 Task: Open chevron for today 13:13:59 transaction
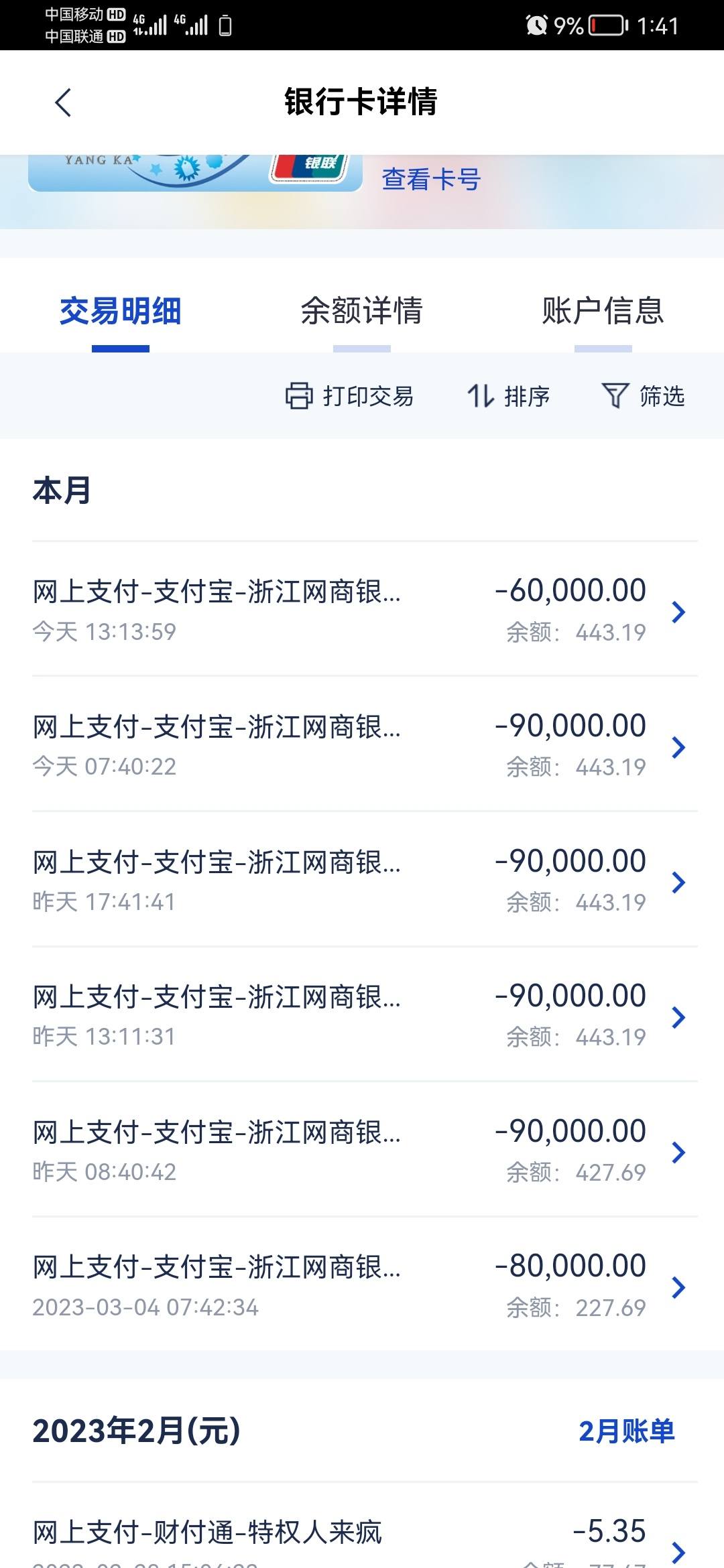coord(678,612)
